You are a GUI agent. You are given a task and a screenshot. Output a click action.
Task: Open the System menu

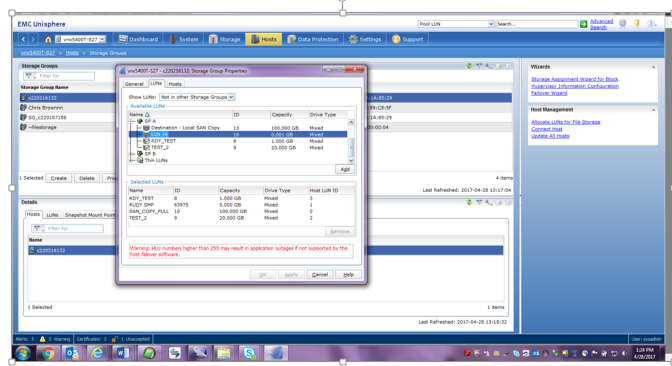(x=184, y=39)
